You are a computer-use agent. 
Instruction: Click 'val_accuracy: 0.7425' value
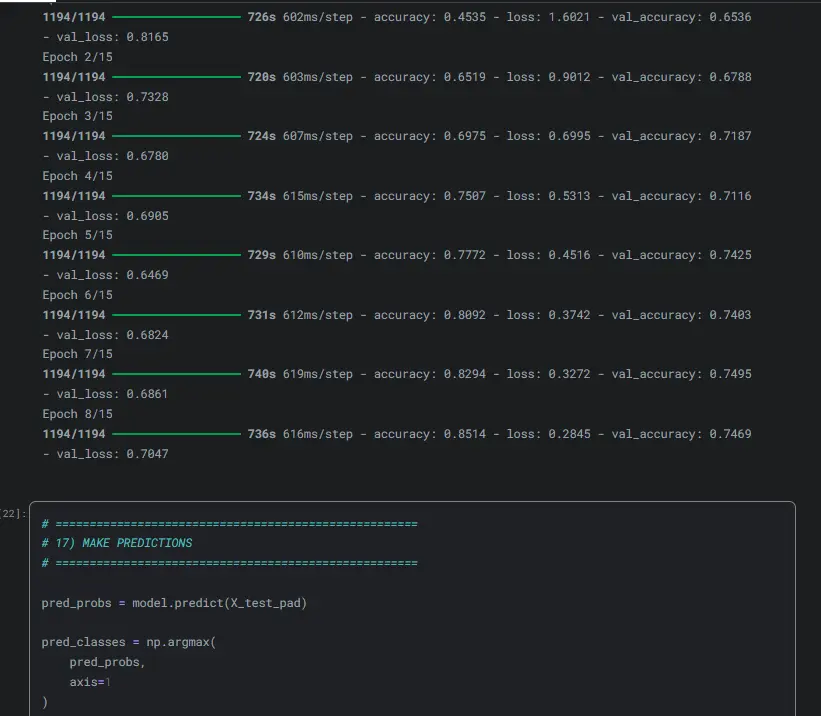[681, 255]
